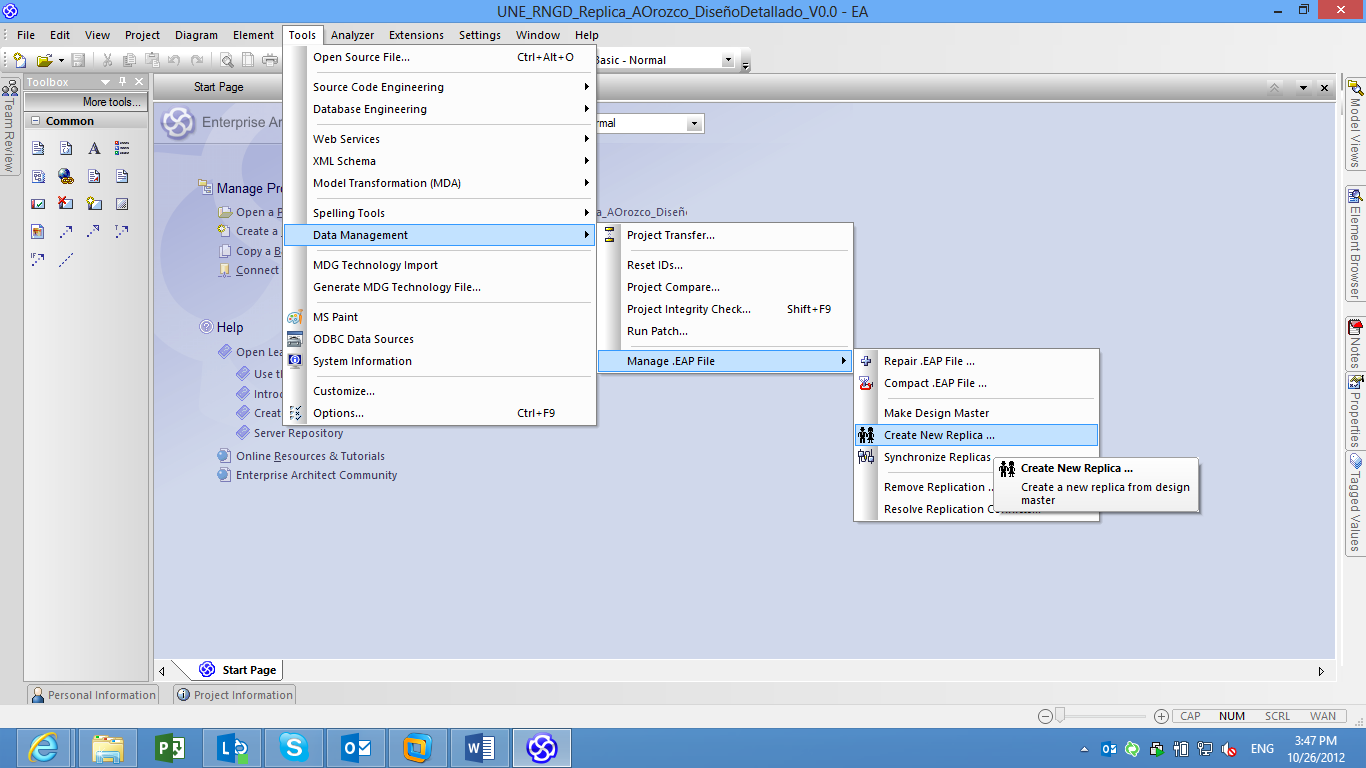Choose Options in Tools menu

click(x=440, y=413)
